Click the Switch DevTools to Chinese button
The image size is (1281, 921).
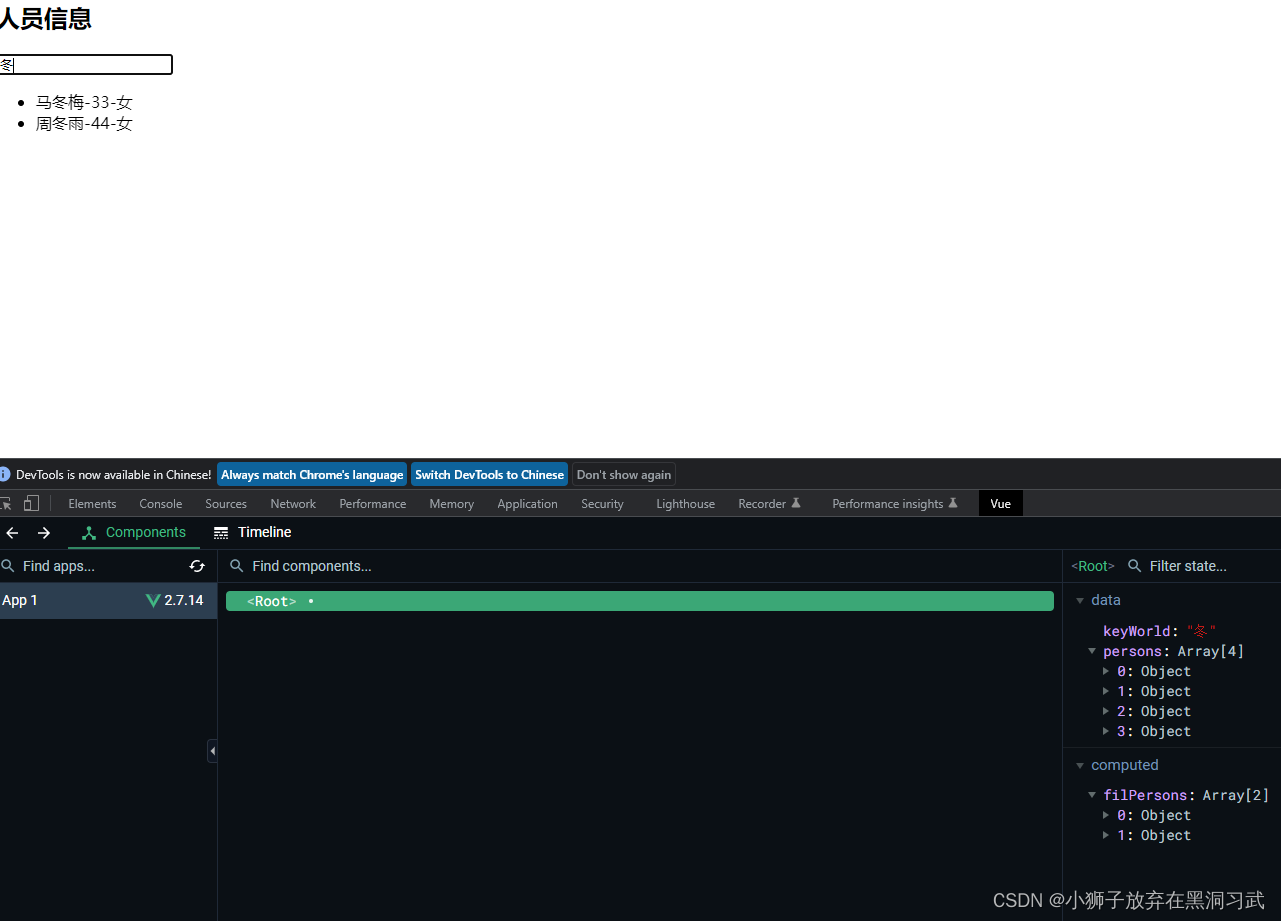489,474
